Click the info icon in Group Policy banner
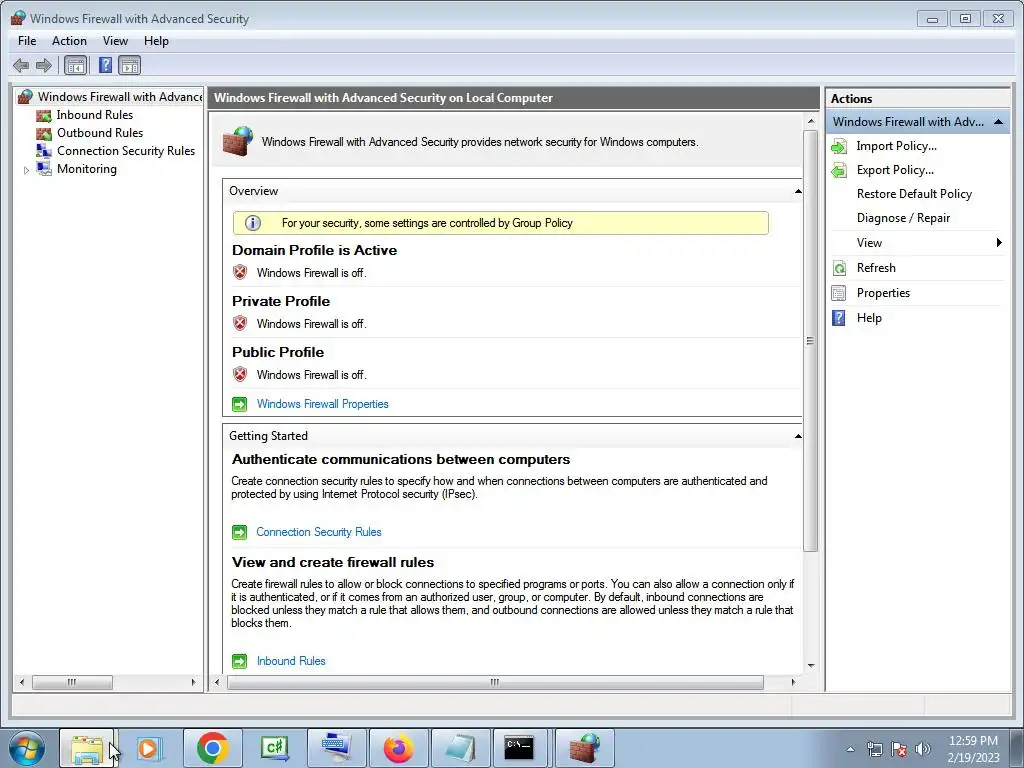This screenshot has height=768, width=1024. (253, 223)
